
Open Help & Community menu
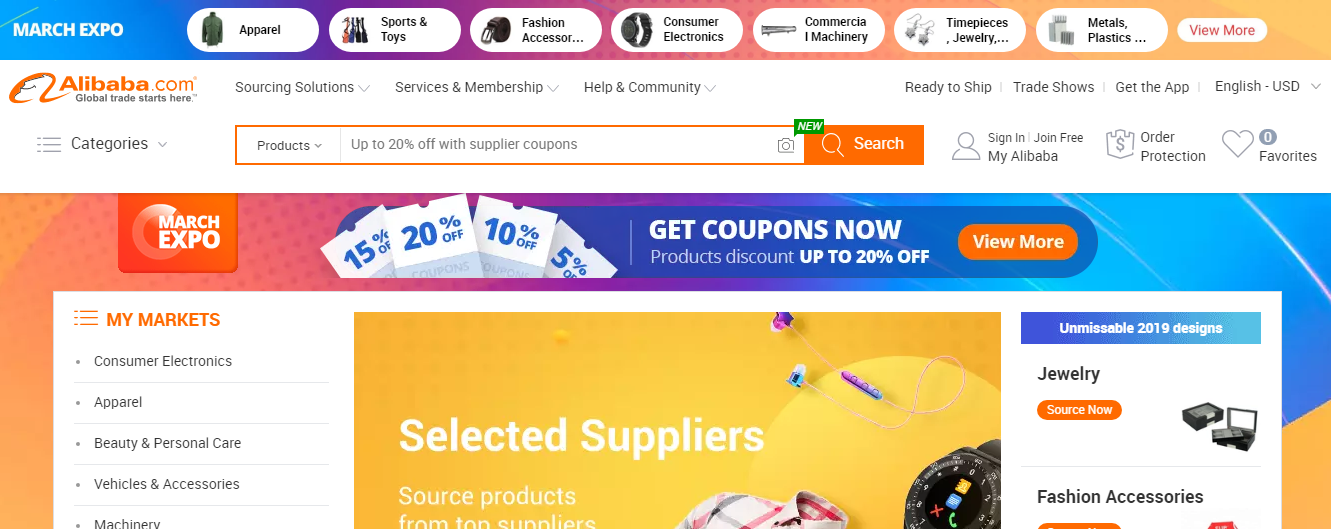coord(650,87)
